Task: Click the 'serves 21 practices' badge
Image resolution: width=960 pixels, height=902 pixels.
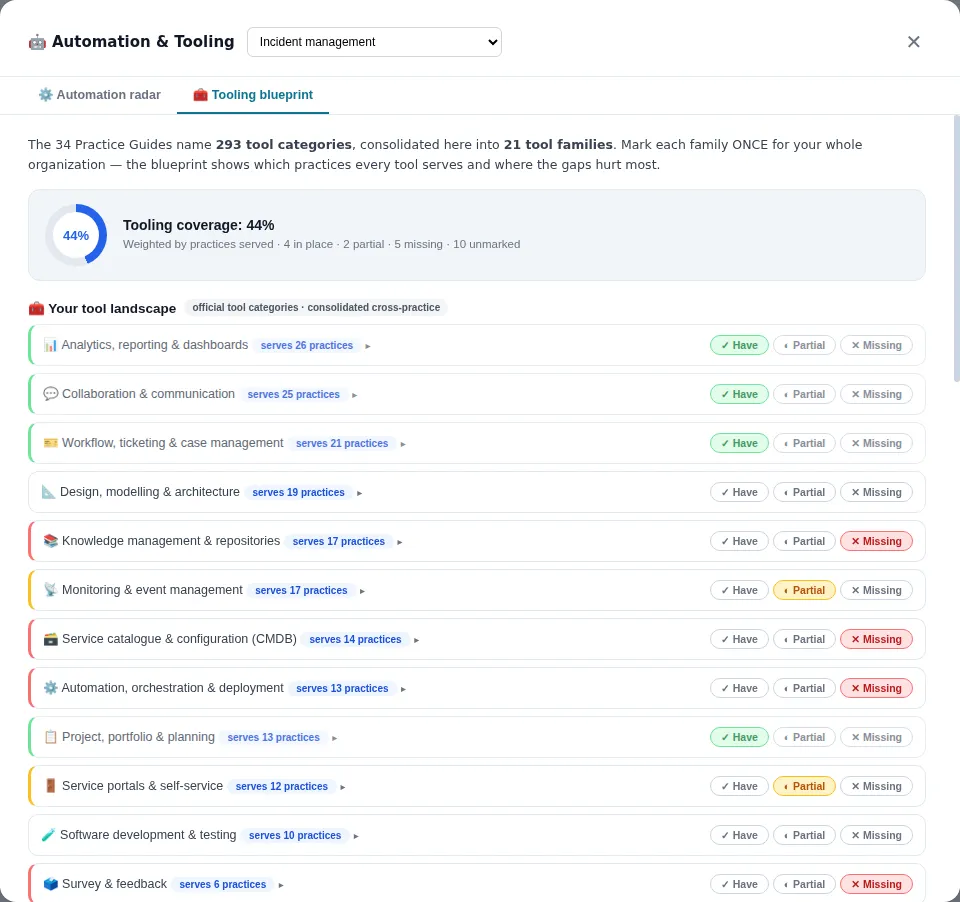Action: click(x=342, y=443)
